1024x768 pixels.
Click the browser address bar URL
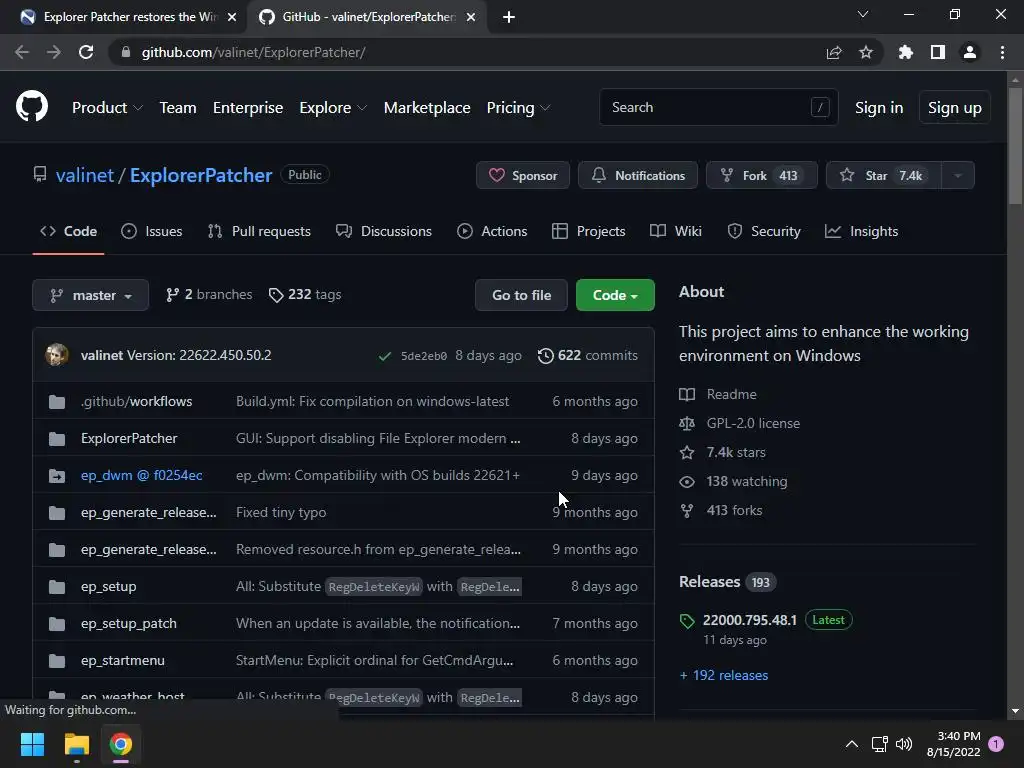click(253, 52)
